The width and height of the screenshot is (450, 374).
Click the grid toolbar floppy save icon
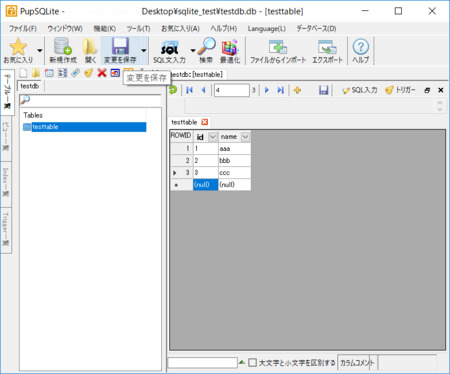click(323, 90)
